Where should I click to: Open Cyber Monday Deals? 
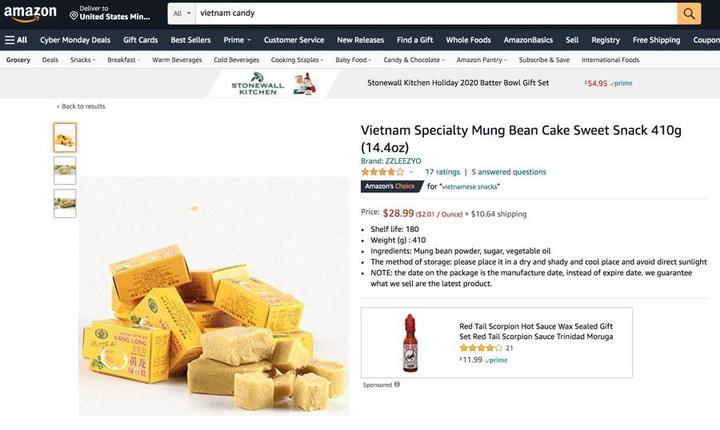pos(75,40)
